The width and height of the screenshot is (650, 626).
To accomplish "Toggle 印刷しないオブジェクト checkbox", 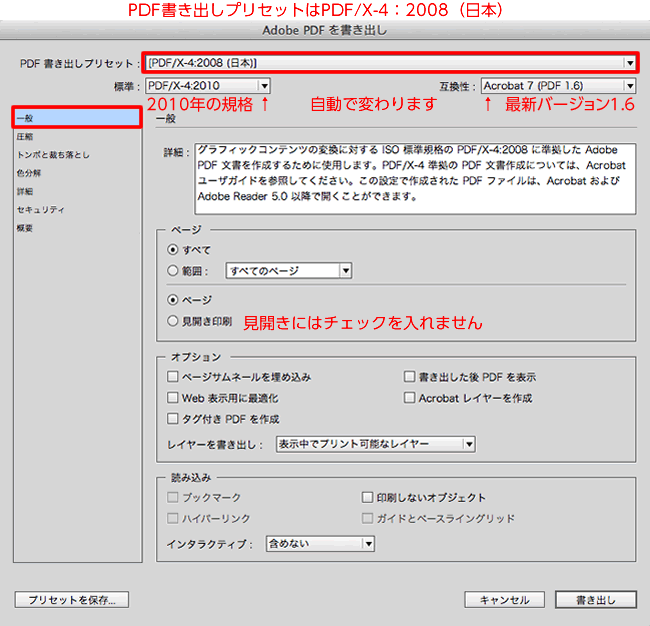I will click(x=367, y=497).
